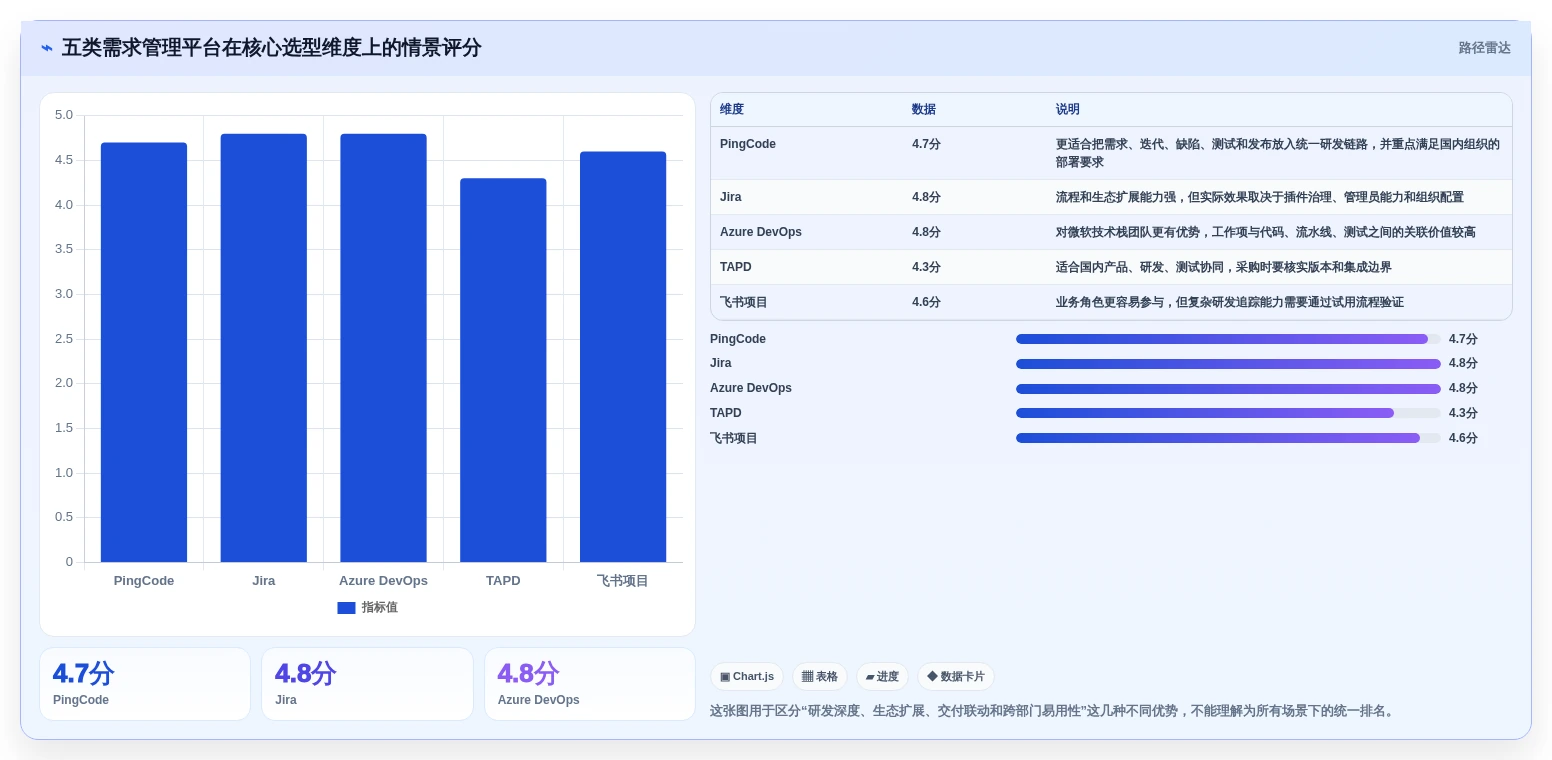Click the 指标值 legend label

pos(380,608)
